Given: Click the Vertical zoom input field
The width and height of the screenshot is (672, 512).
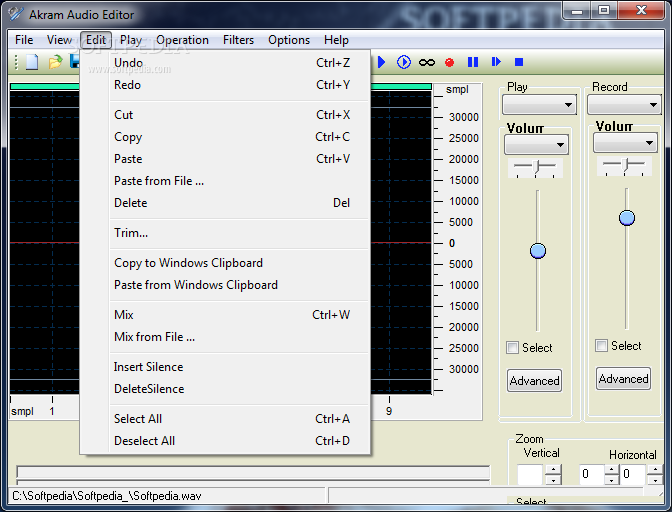Looking at the screenshot, I should click(x=531, y=474).
